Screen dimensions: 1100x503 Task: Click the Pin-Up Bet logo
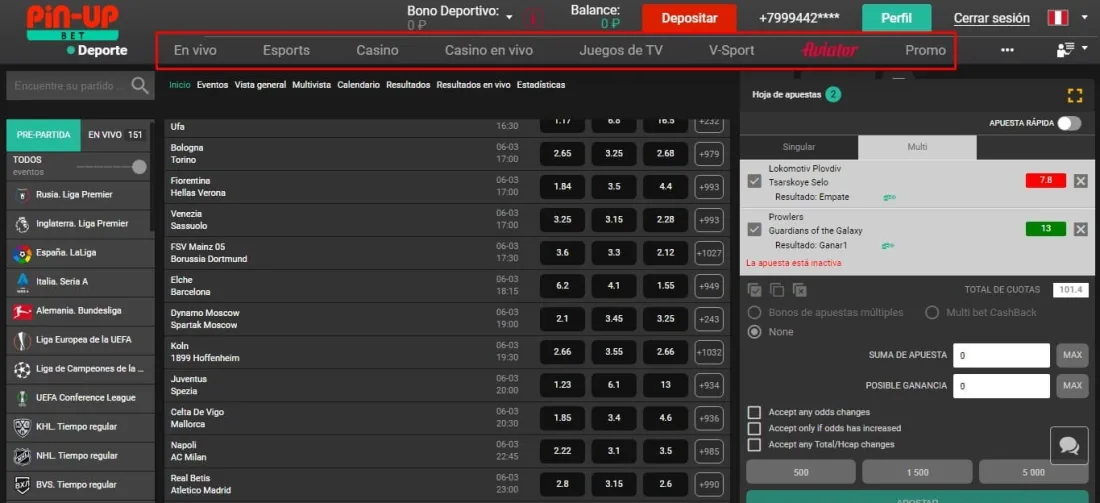coord(72,23)
